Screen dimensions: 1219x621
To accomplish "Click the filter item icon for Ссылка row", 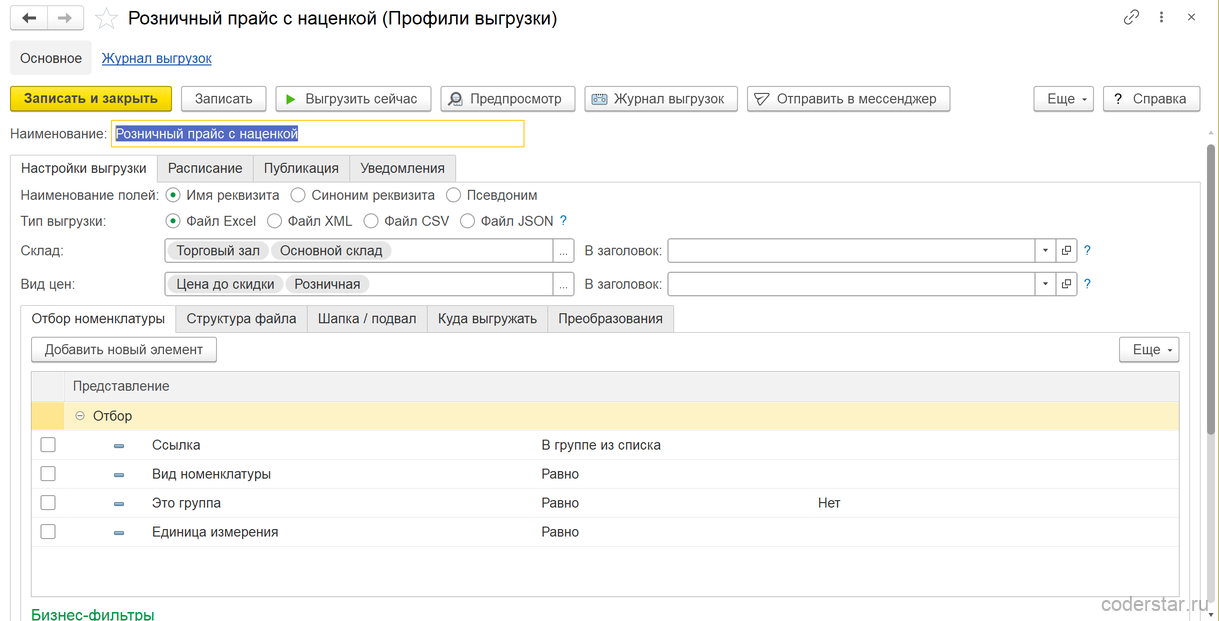I will pos(119,446).
